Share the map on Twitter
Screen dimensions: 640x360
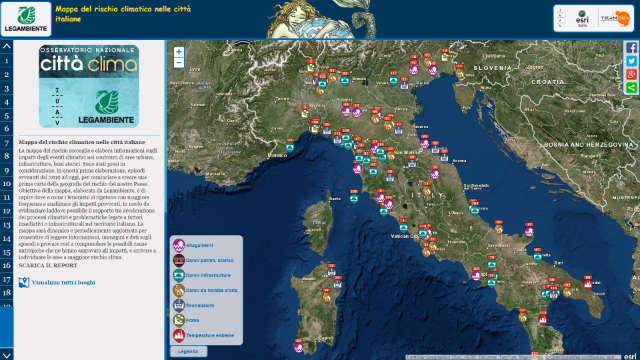631,61
